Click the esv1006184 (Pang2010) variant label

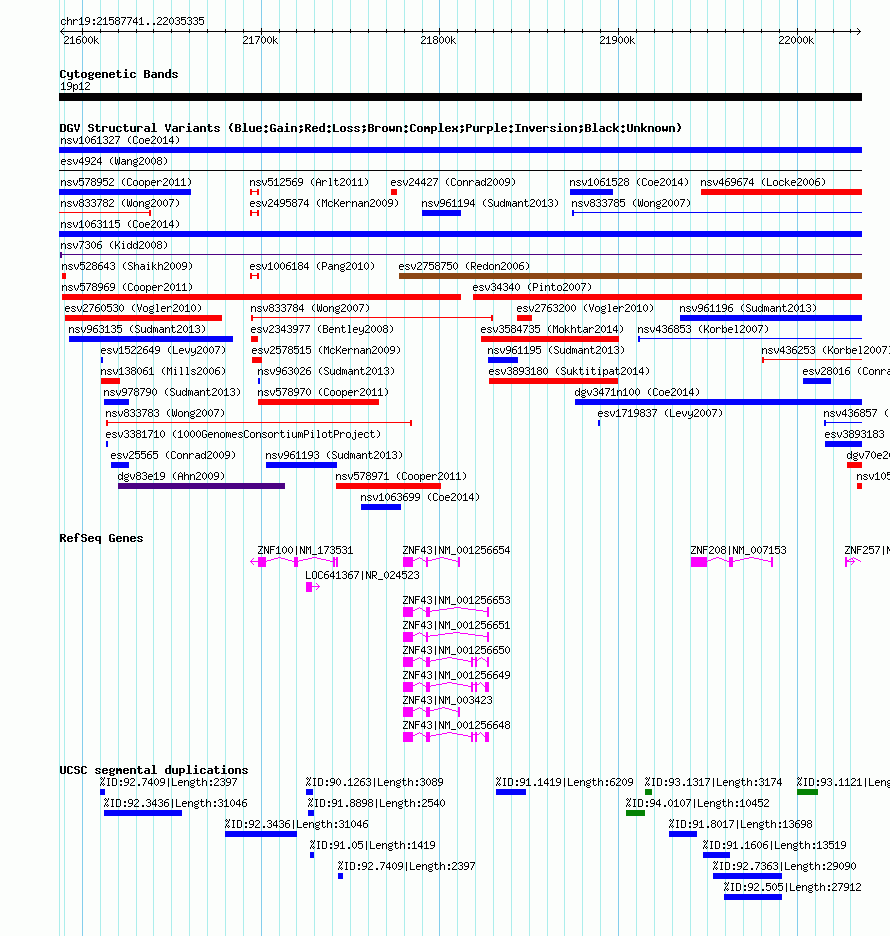coord(312,266)
